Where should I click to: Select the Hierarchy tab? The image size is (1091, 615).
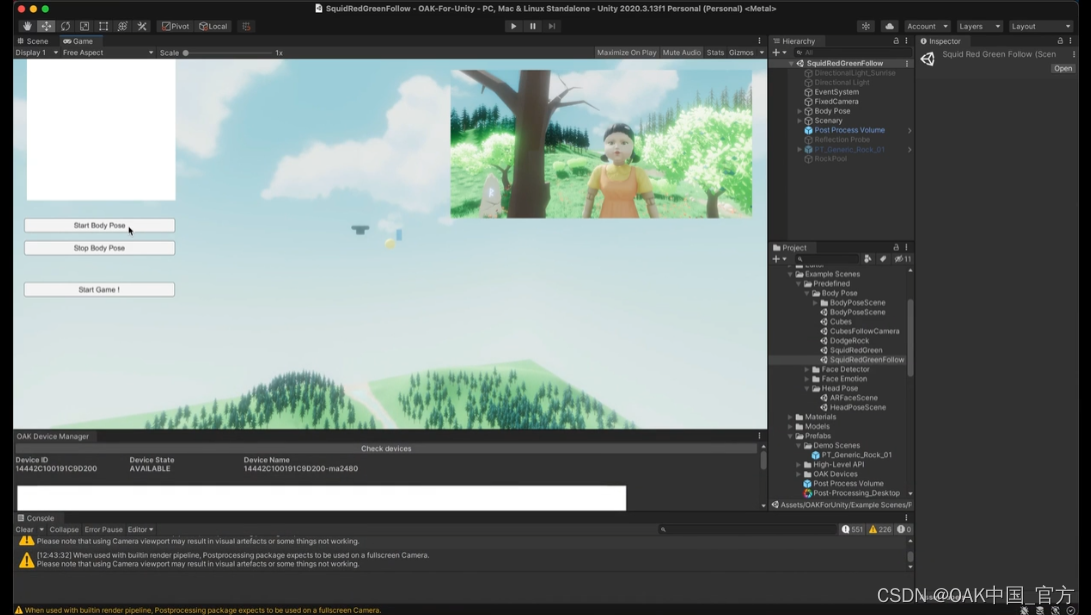[x=794, y=41]
